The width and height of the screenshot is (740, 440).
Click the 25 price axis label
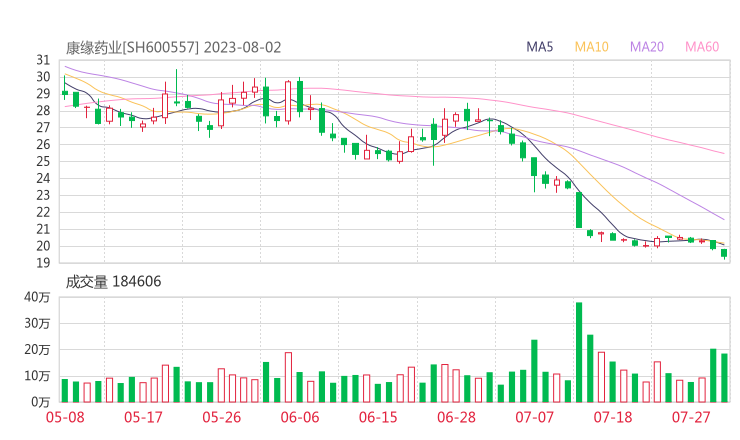point(43,161)
